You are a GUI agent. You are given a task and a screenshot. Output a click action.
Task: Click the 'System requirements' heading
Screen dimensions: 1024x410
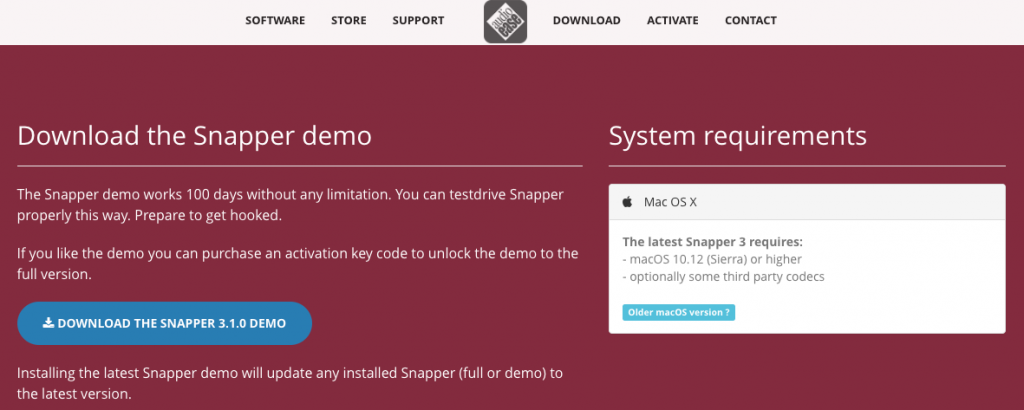click(x=738, y=136)
